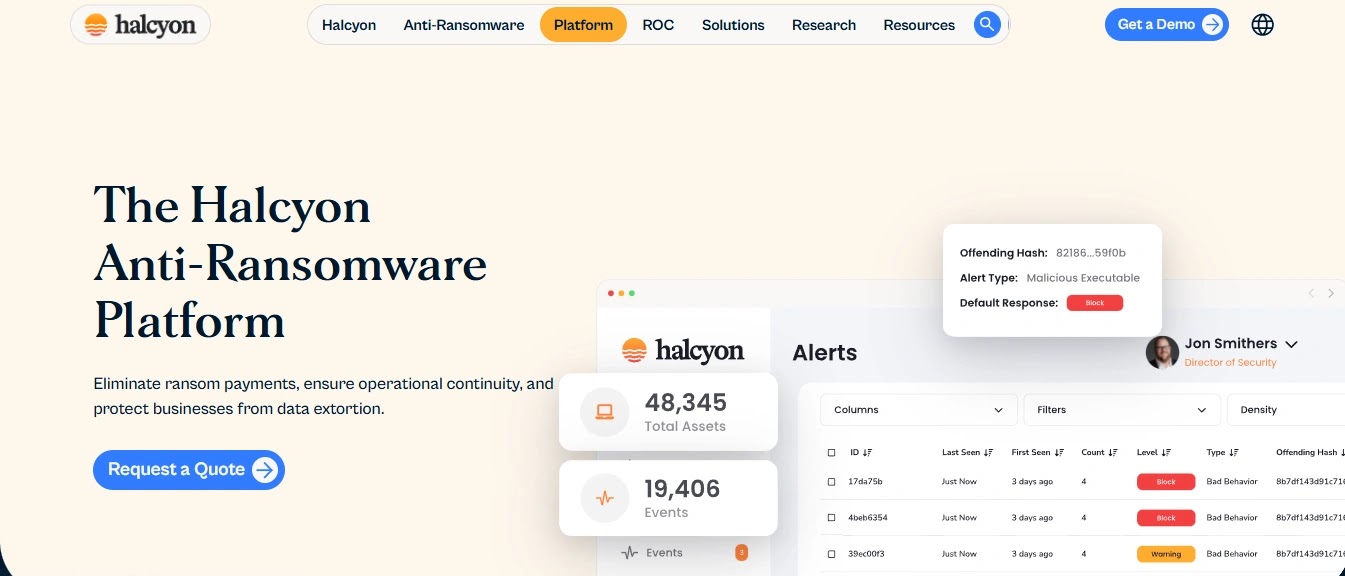Open the Resources nav menu
1345x576 pixels.
[919, 25]
